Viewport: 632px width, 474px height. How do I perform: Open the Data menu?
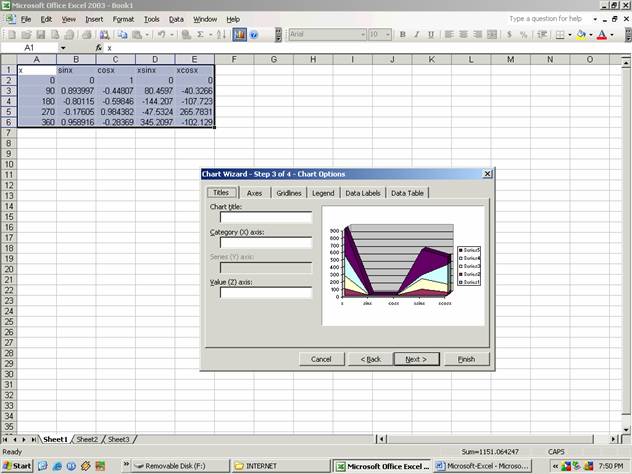[x=176, y=19]
